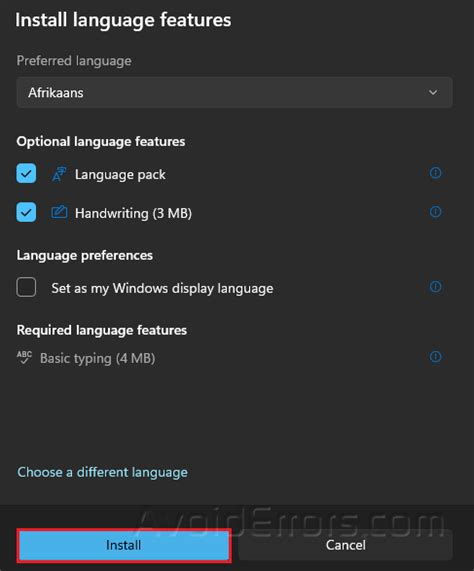Open the Afrikaans preferred language dropdown
Viewport: 474px width, 571px height.
pyautogui.click(x=234, y=92)
